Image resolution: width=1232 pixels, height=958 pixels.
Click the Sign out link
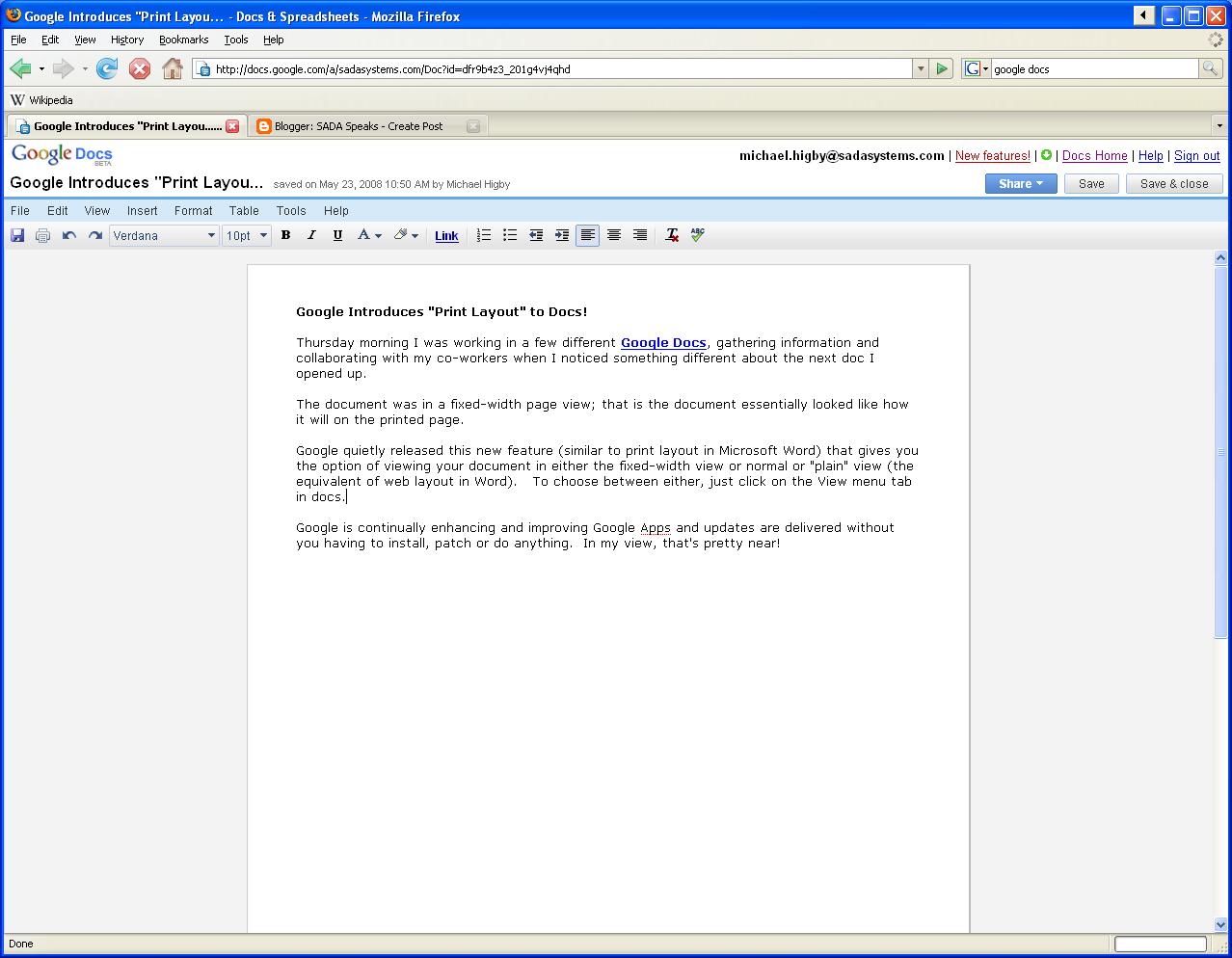[1196, 155]
